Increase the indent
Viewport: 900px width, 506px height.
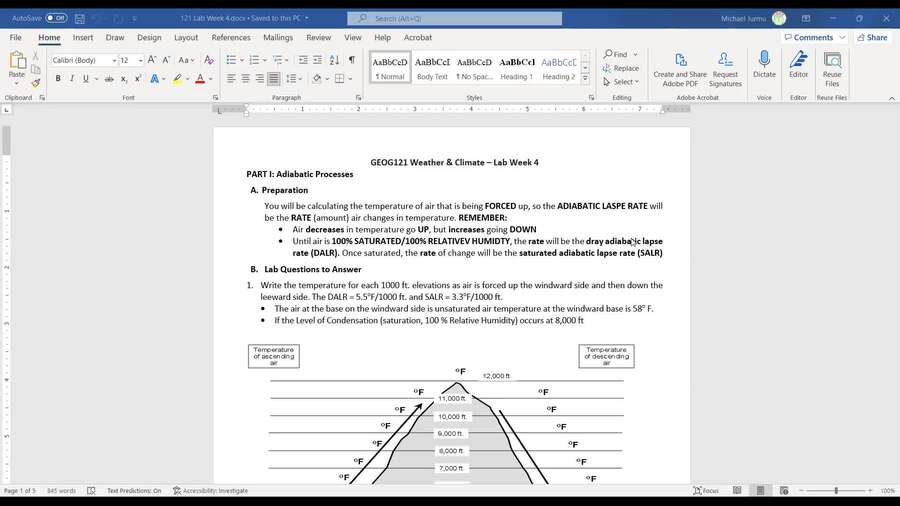click(x=317, y=60)
